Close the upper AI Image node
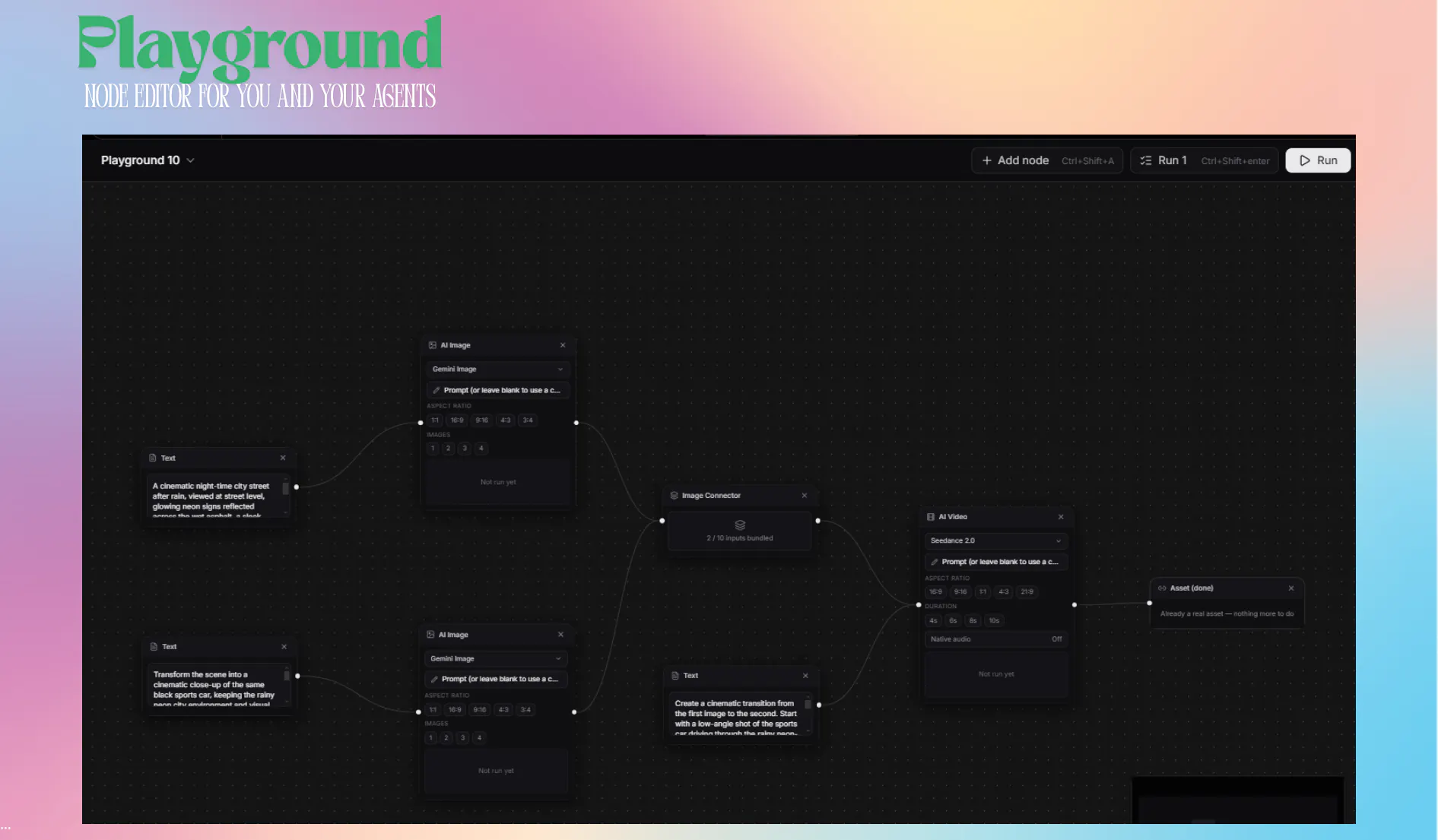1438x840 pixels. tap(563, 345)
